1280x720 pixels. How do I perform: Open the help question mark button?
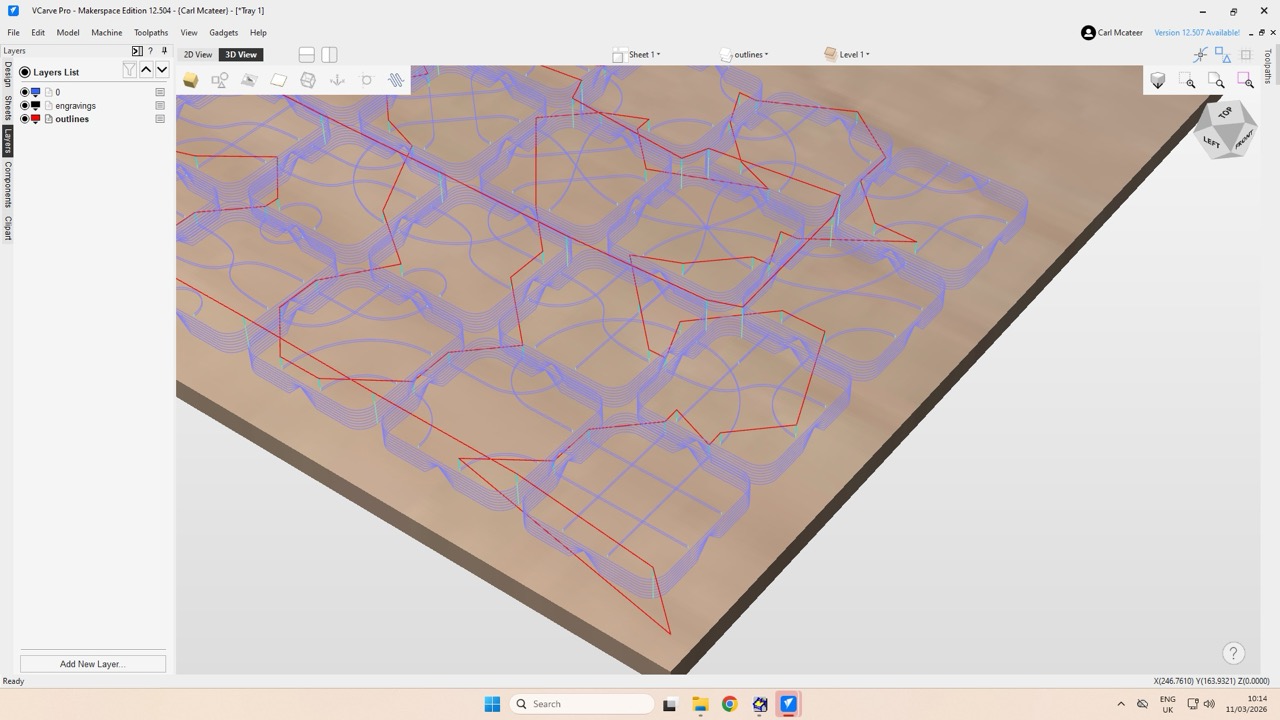[1233, 653]
